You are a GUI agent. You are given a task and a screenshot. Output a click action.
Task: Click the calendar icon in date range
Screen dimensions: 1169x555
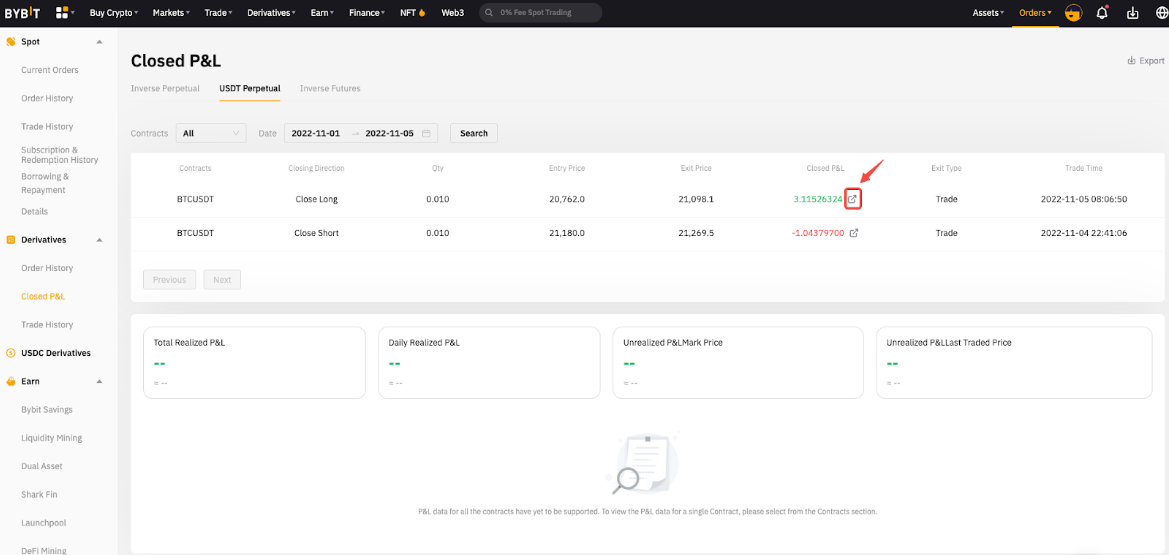(x=426, y=133)
